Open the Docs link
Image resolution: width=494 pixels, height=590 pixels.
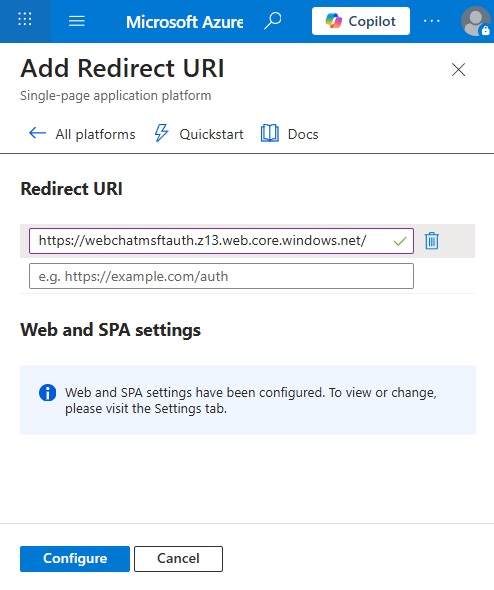tap(289, 134)
